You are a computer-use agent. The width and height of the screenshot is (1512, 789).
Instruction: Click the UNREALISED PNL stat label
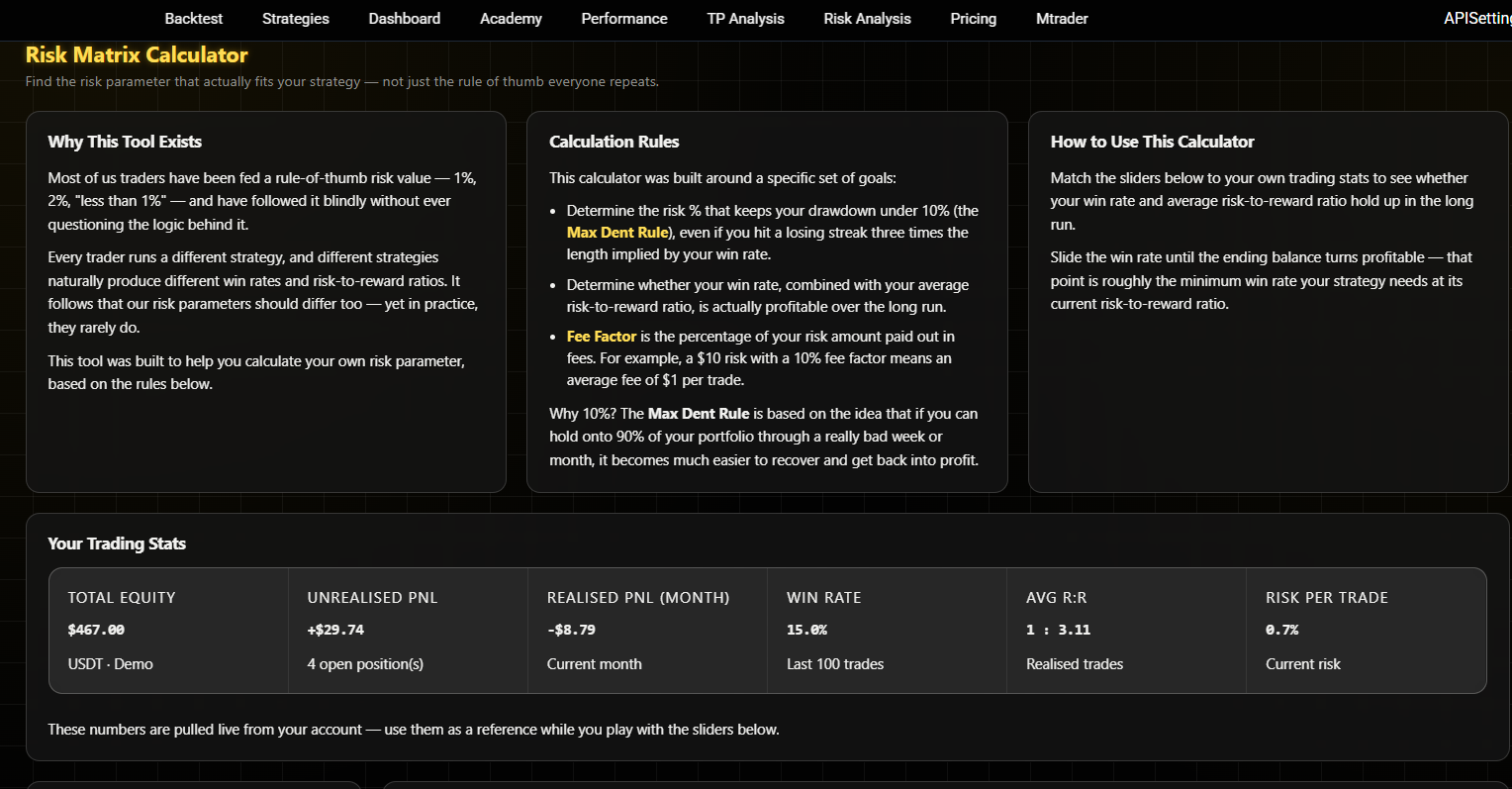coord(372,598)
